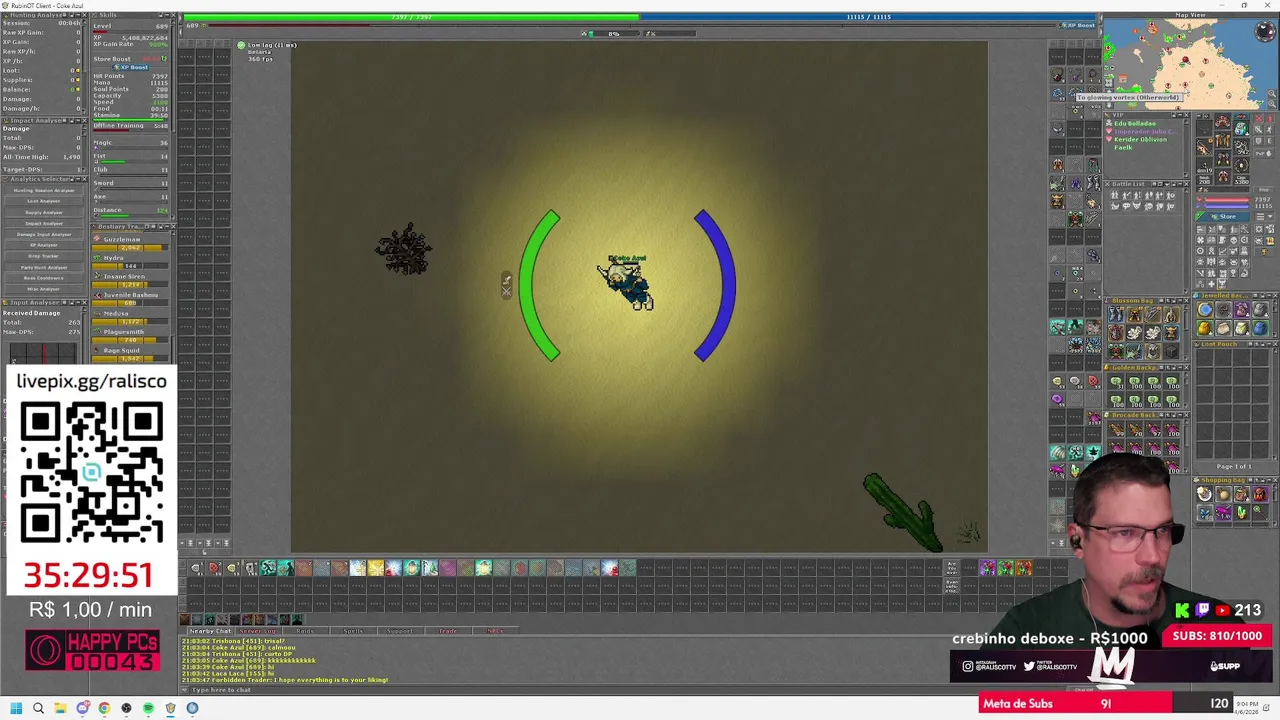Click the world minimap view
The image size is (1280, 720).
[1190, 63]
